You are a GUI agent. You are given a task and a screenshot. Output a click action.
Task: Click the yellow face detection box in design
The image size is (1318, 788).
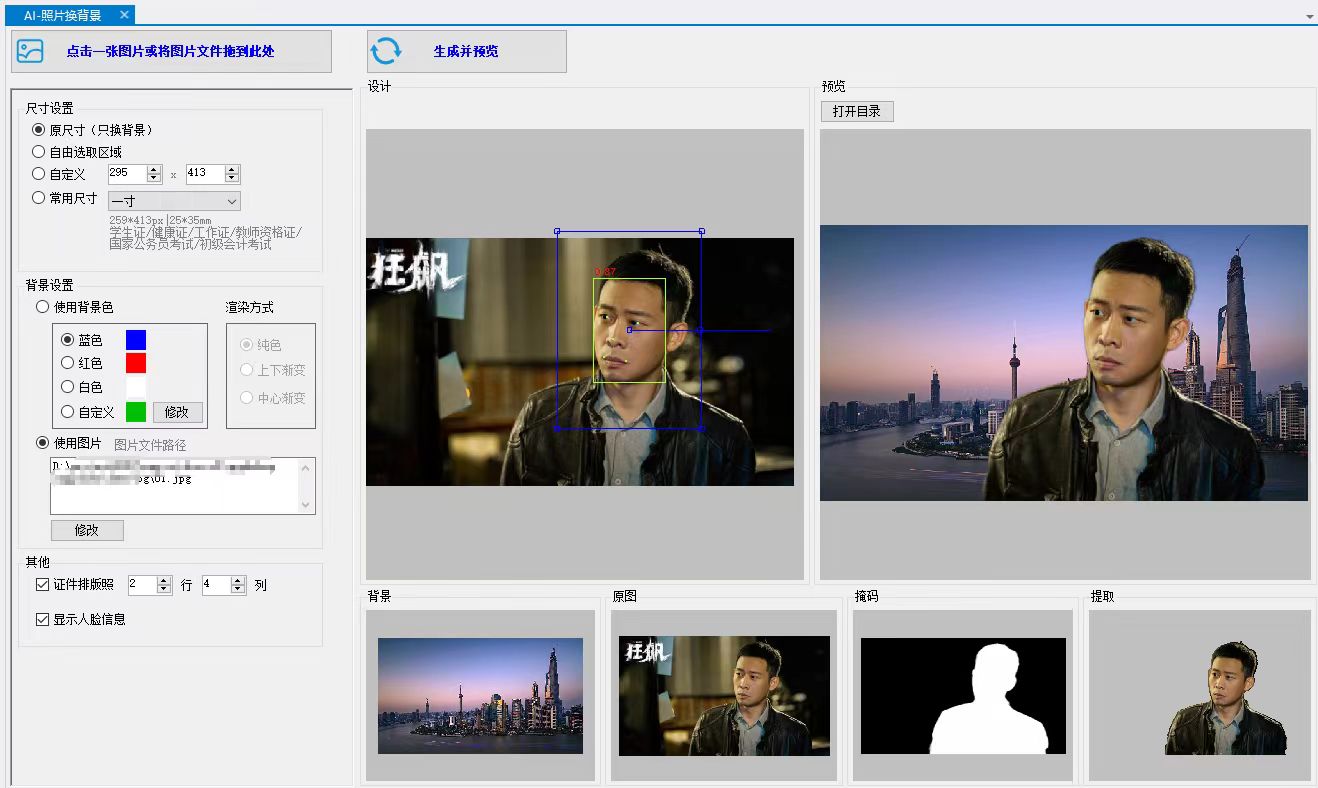point(629,330)
